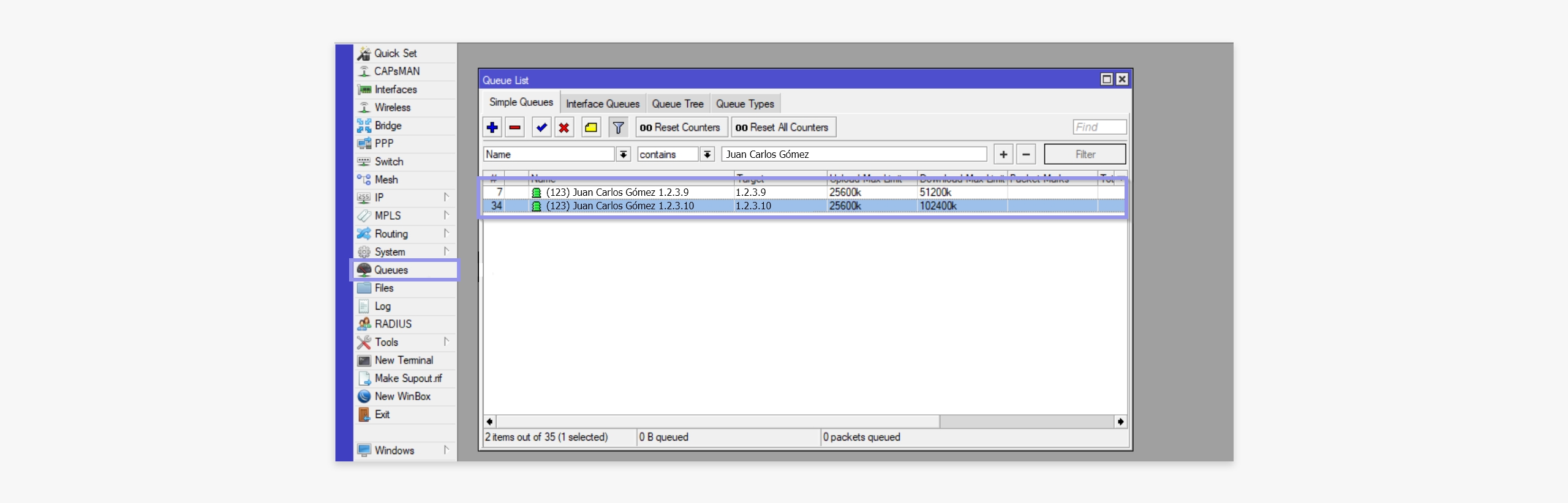Click the horizontal scrollbar right arrow
Screen dimensions: 1568x503
1120,422
